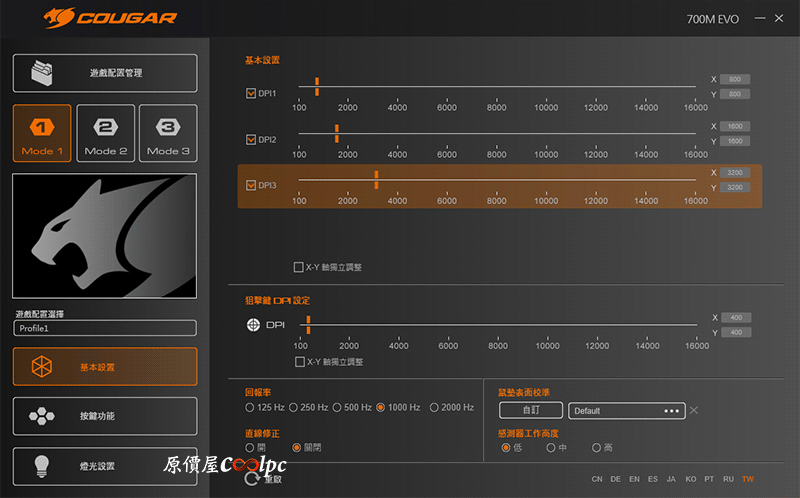The width and height of the screenshot is (800, 498).
Task: Switch language to ES
Action: pos(653,479)
